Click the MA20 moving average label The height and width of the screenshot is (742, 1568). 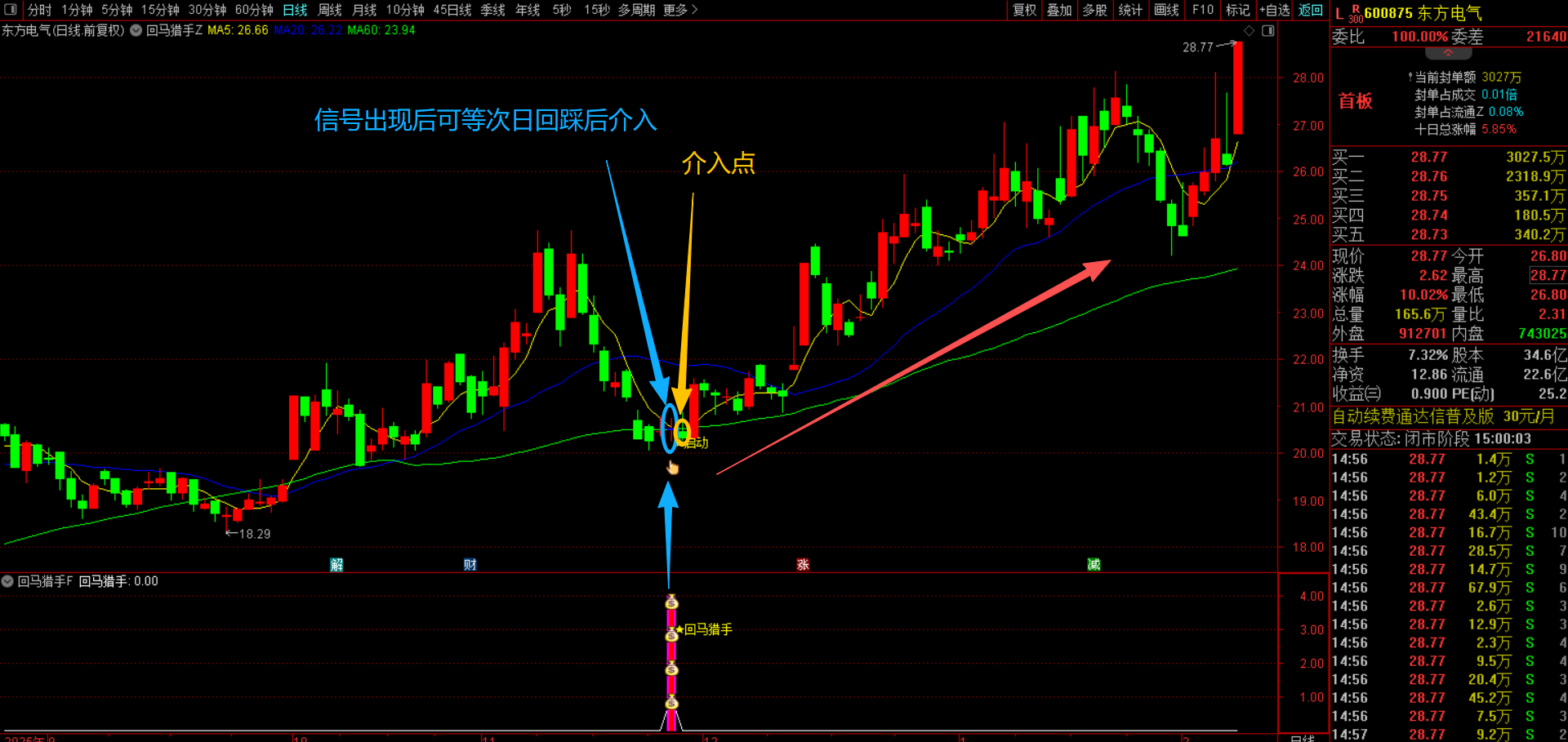click(x=308, y=30)
